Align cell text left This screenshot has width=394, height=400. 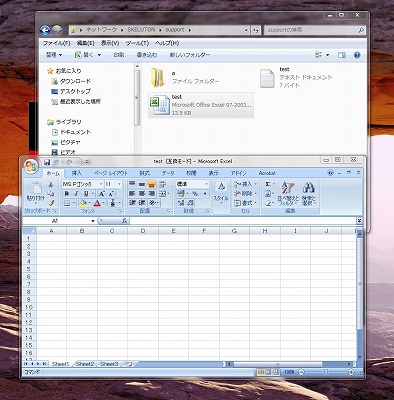pyautogui.click(x=132, y=194)
